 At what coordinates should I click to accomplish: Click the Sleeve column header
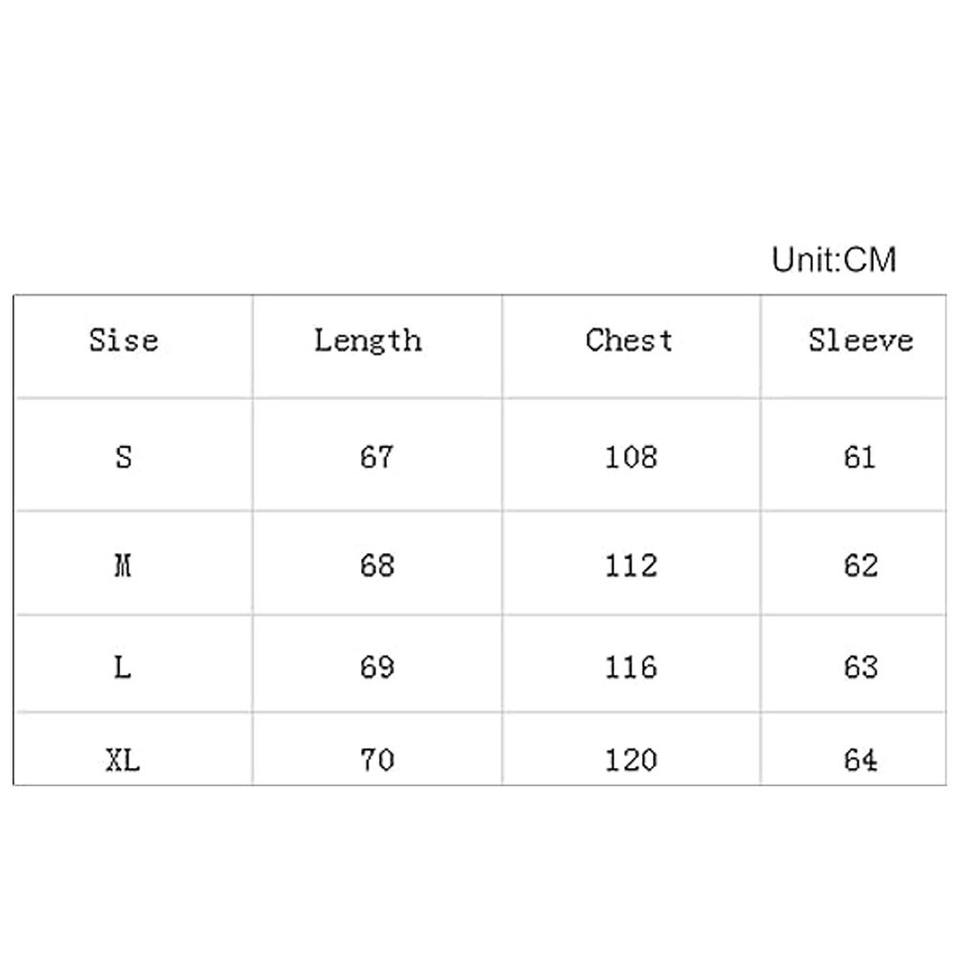click(860, 340)
